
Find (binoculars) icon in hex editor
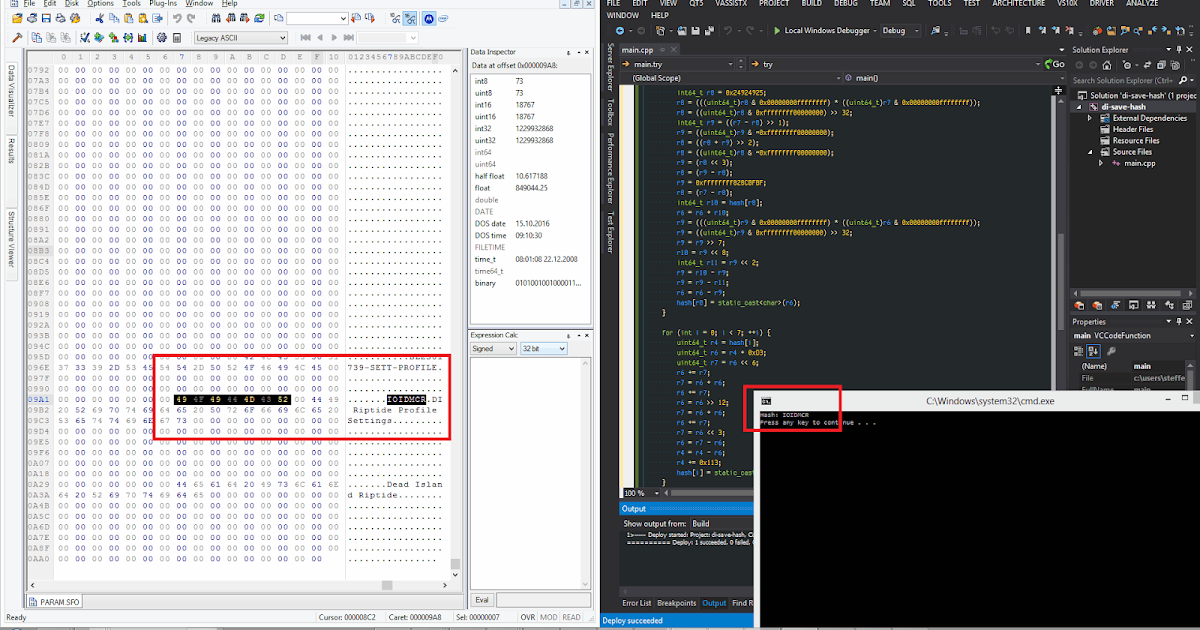pos(216,18)
